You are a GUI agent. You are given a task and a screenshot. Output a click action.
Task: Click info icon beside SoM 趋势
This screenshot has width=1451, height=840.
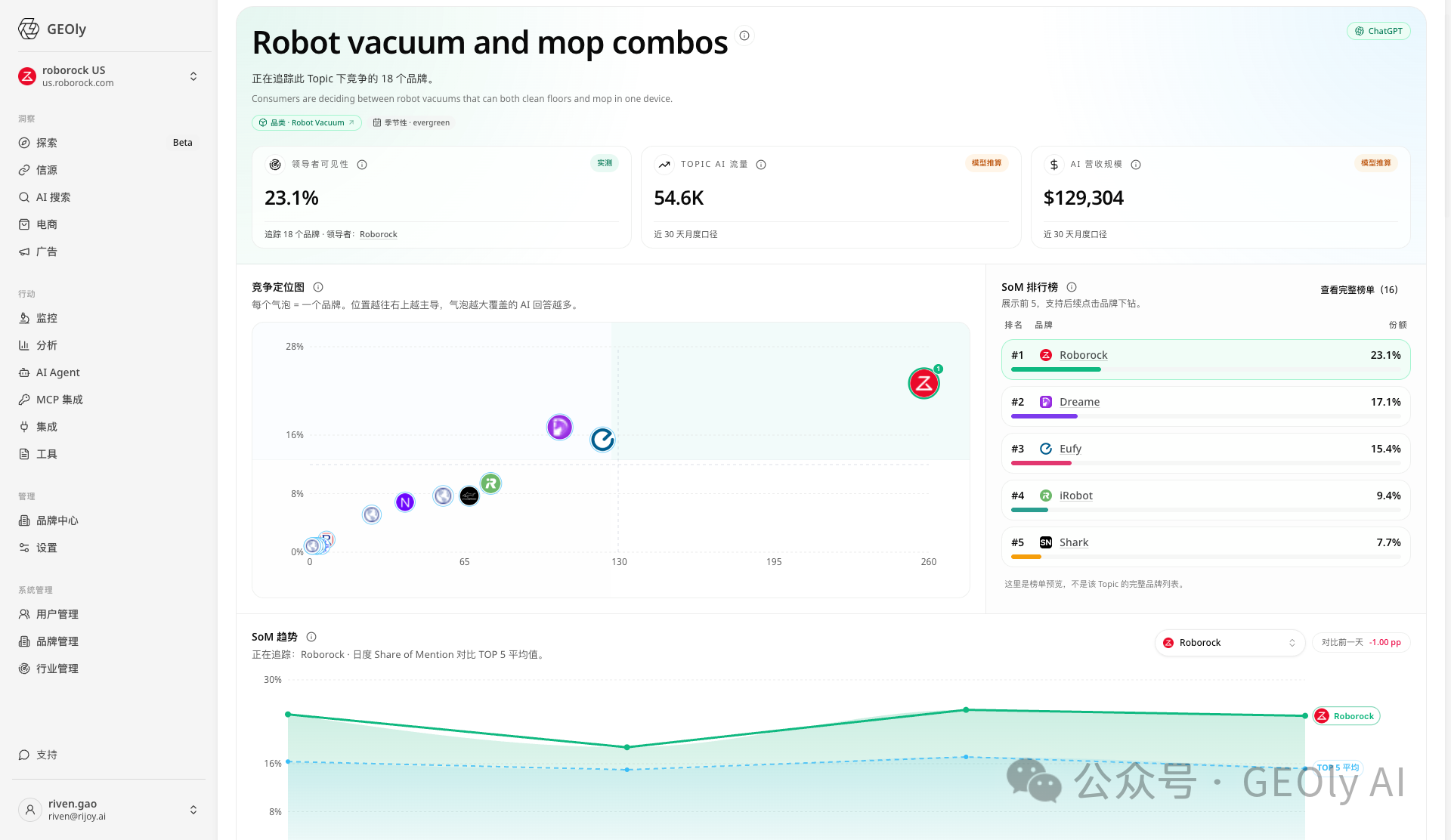311,637
